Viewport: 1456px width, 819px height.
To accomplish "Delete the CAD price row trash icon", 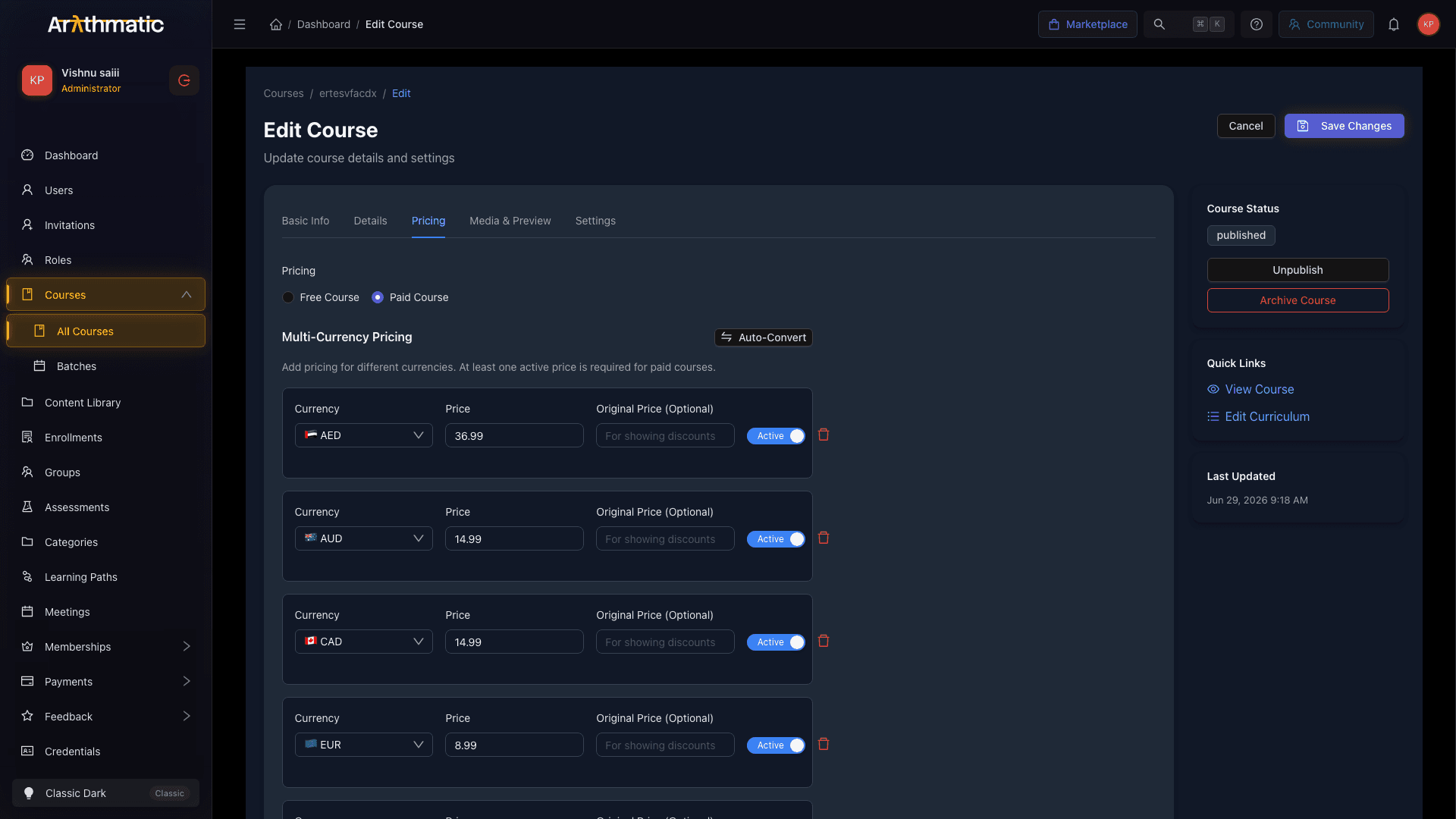I will [824, 642].
